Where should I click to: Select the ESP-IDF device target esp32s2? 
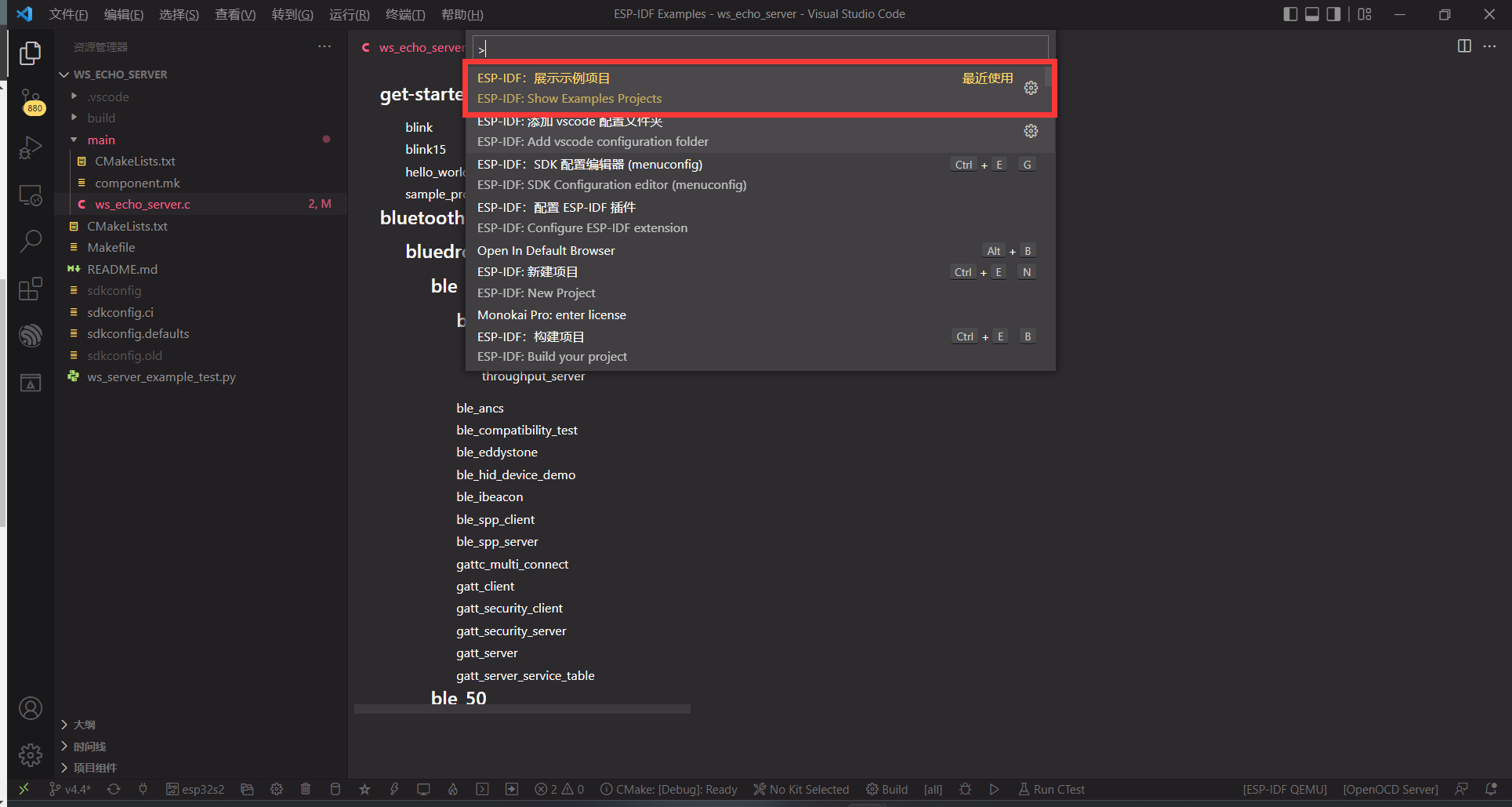196,789
